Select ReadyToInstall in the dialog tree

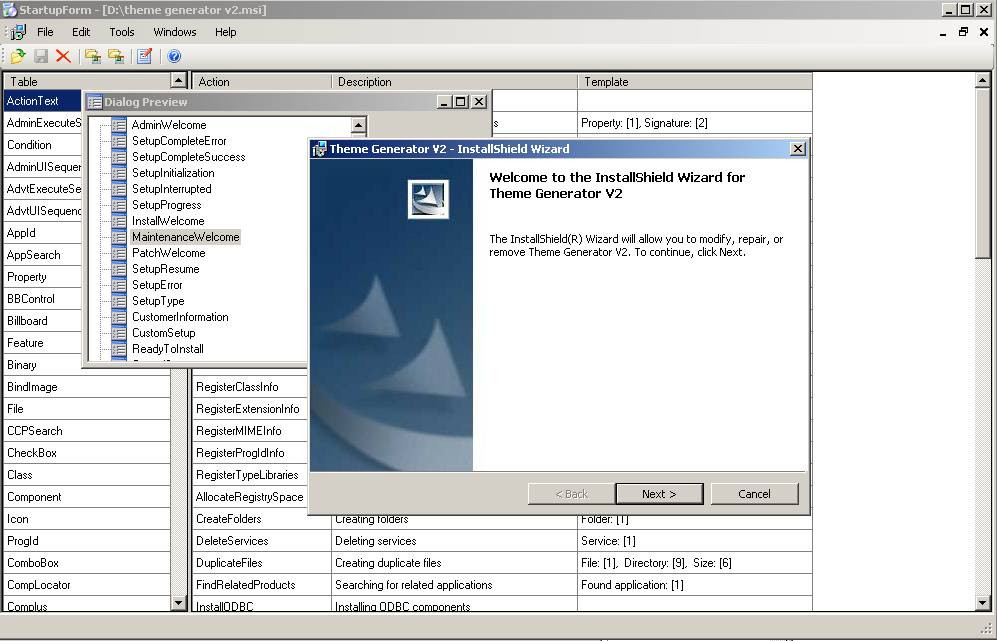(168, 348)
